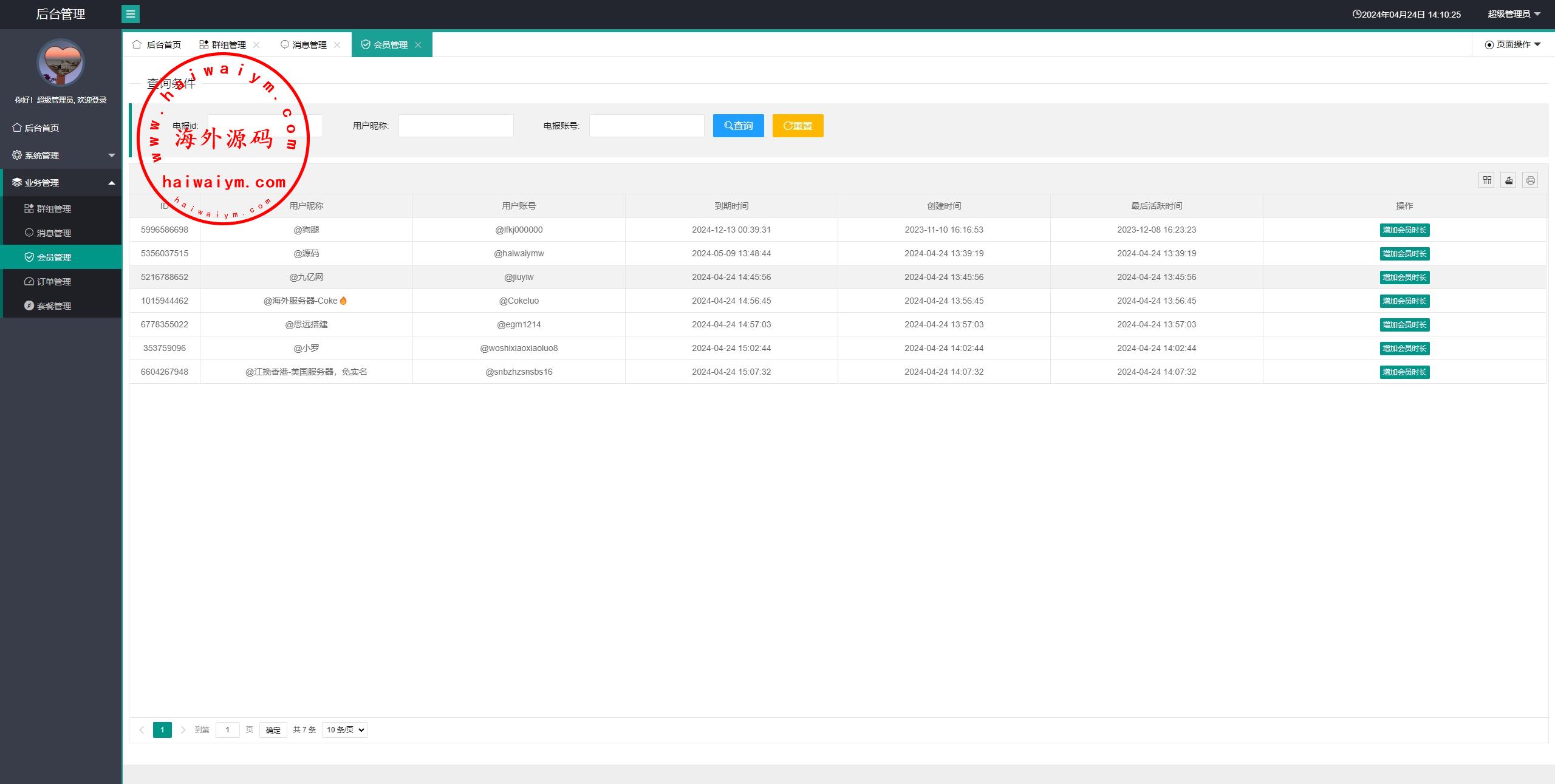The image size is (1555, 784).
Task: Click the user avatar image
Action: point(61,63)
